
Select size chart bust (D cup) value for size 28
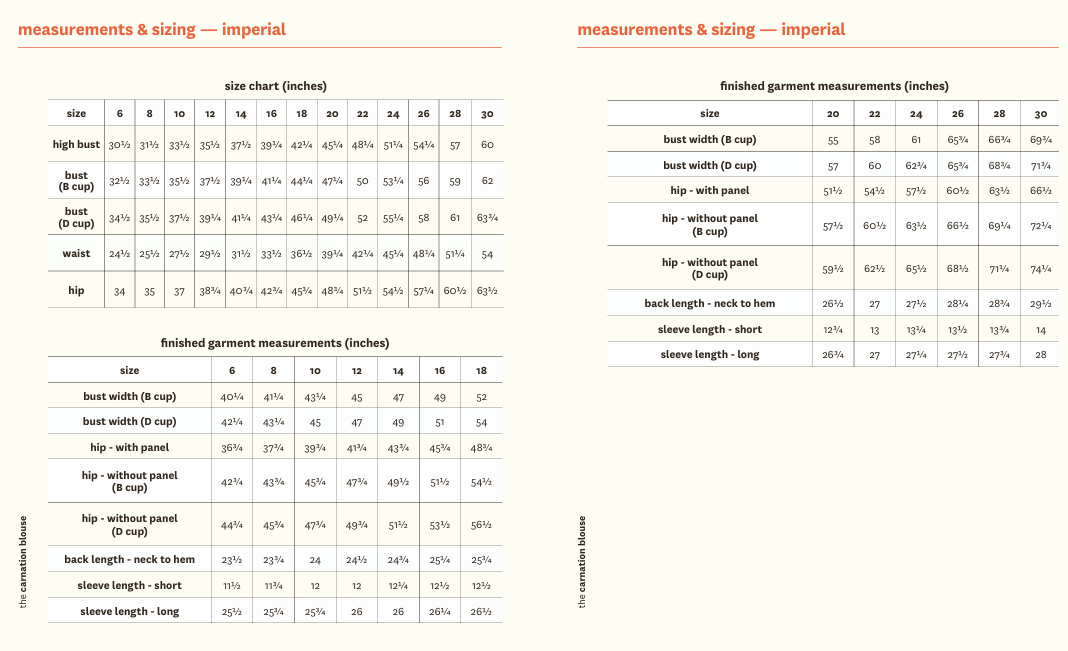(455, 218)
